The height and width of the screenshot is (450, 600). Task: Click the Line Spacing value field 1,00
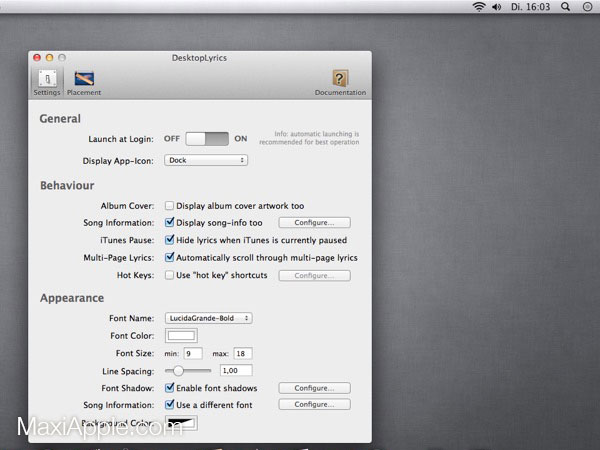[x=236, y=370]
